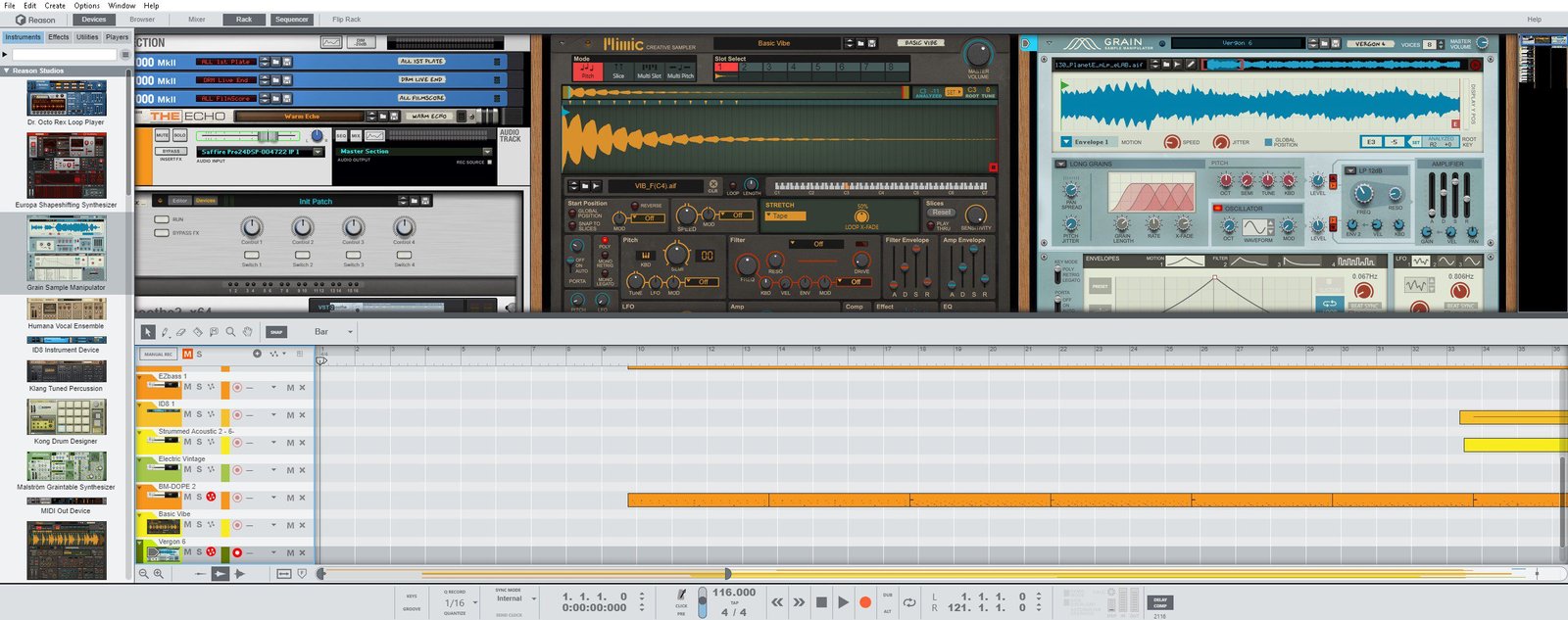Open the Saffire Pro24DSP audio input dropdown
Screen dimensions: 1568x620
coord(318,152)
